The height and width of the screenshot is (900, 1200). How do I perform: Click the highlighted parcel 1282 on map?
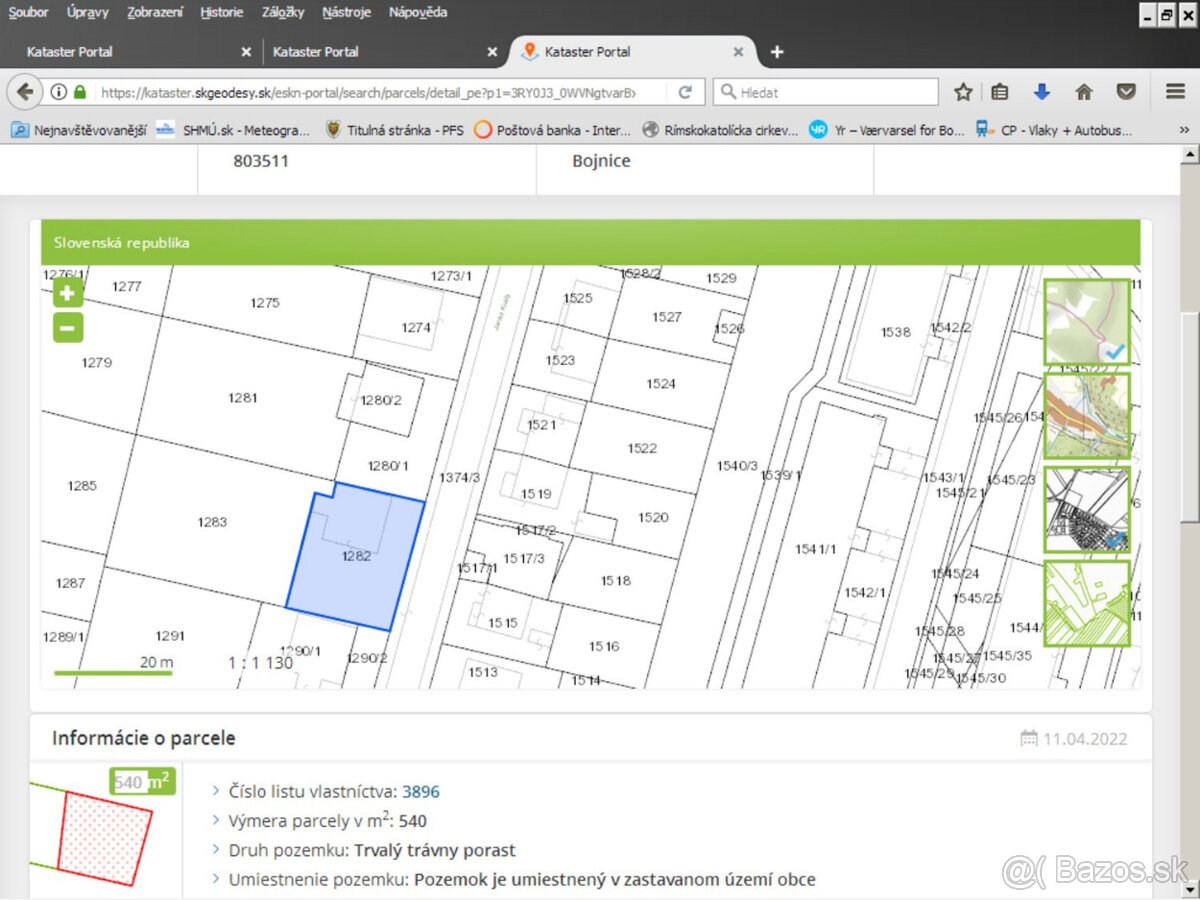coord(356,556)
